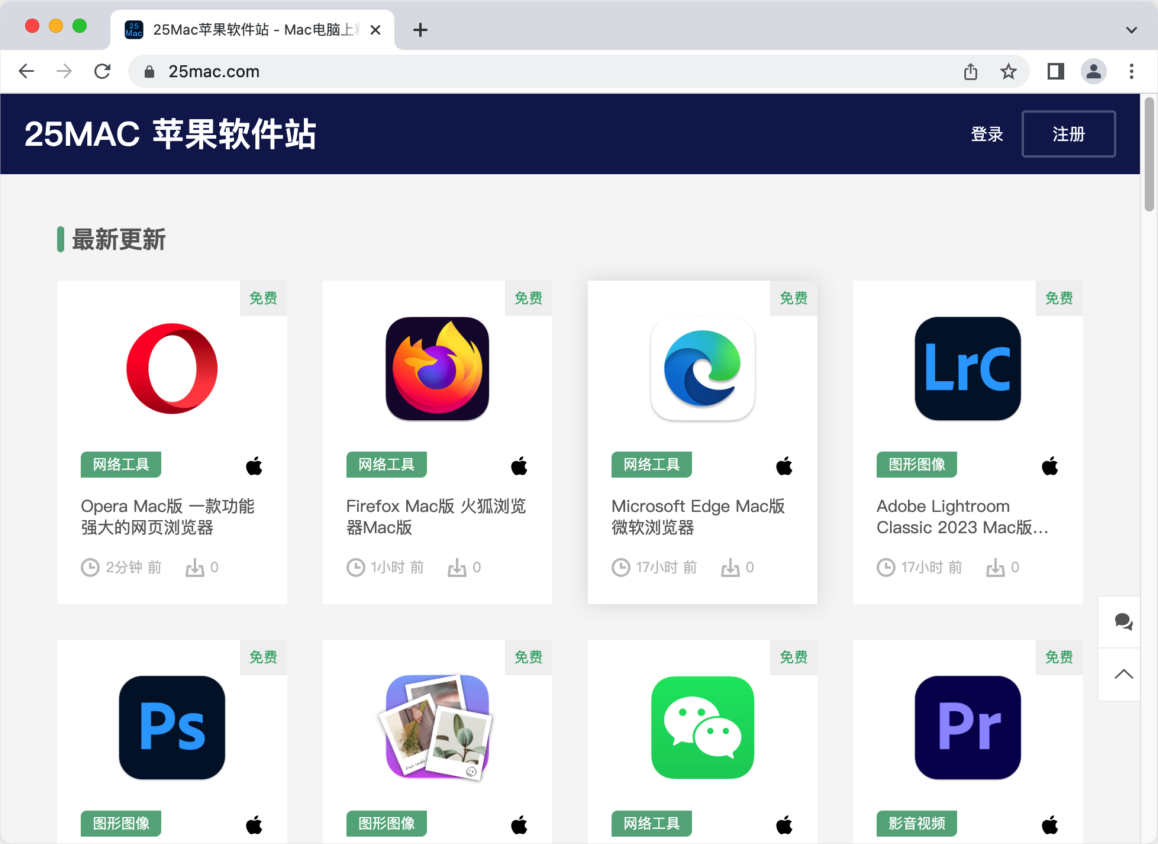The image size is (1158, 844).
Task: Click the 免费 badge on Lightroom card
Action: [1059, 298]
